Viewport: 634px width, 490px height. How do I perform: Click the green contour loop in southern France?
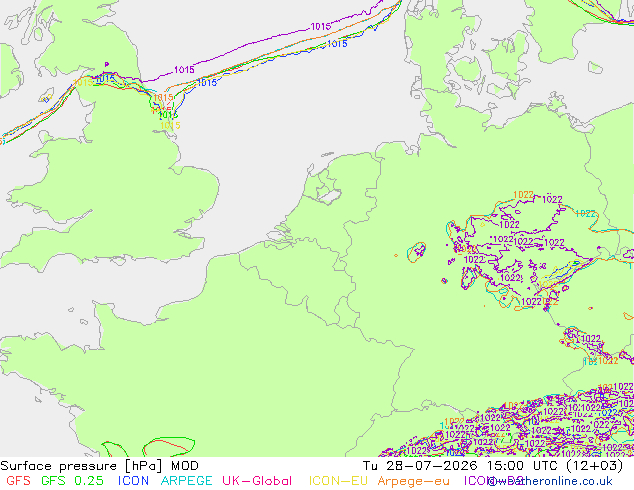pos(169,446)
